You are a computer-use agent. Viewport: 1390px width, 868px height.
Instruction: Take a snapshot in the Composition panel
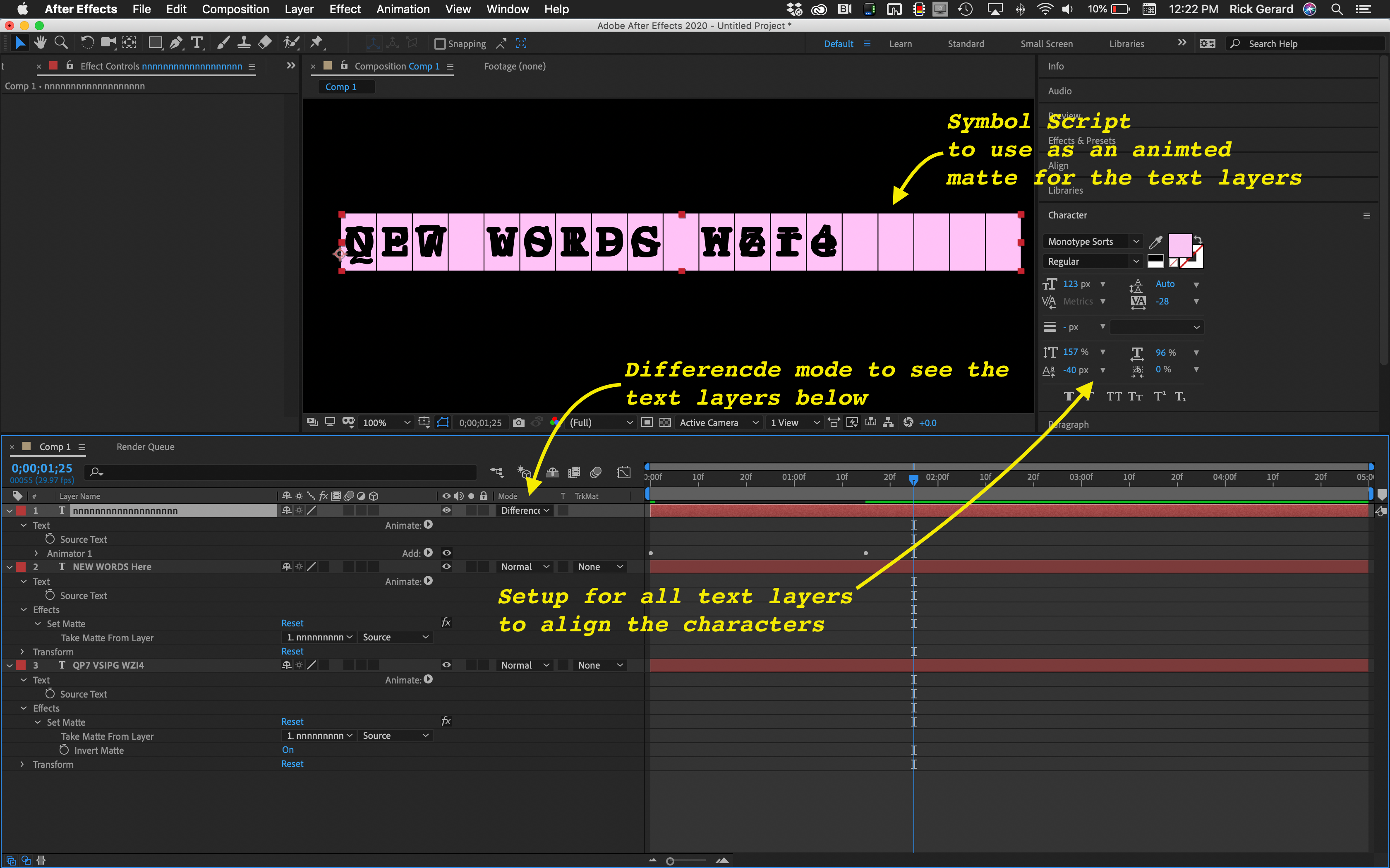tap(519, 422)
